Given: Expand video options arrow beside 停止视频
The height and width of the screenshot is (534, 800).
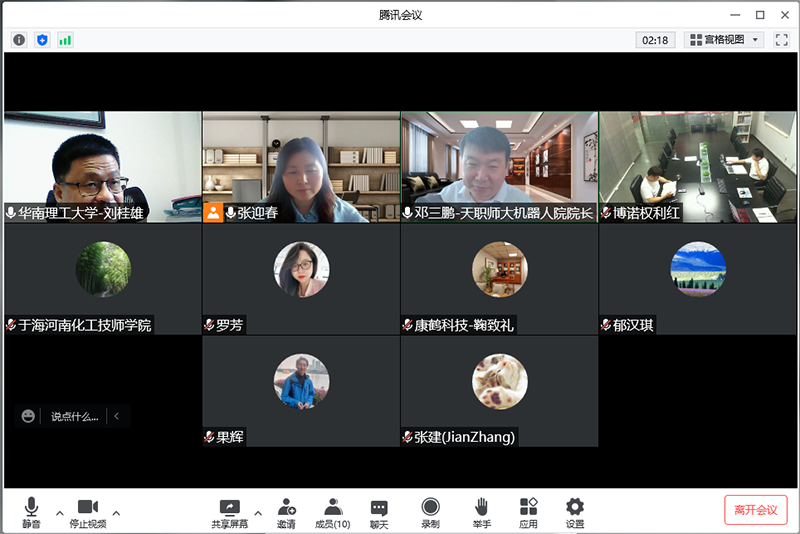Looking at the screenshot, I should [116, 513].
